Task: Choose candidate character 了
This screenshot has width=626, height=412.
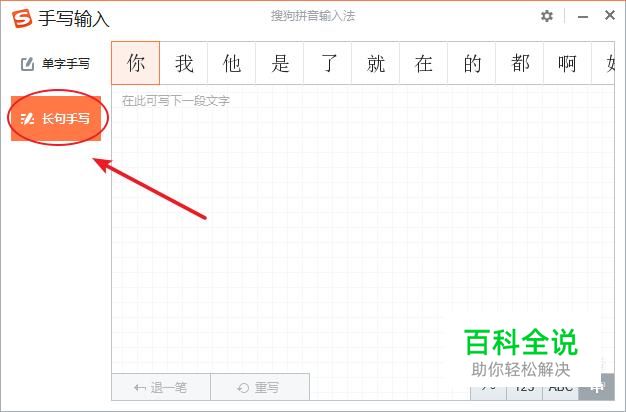Action: (327, 63)
